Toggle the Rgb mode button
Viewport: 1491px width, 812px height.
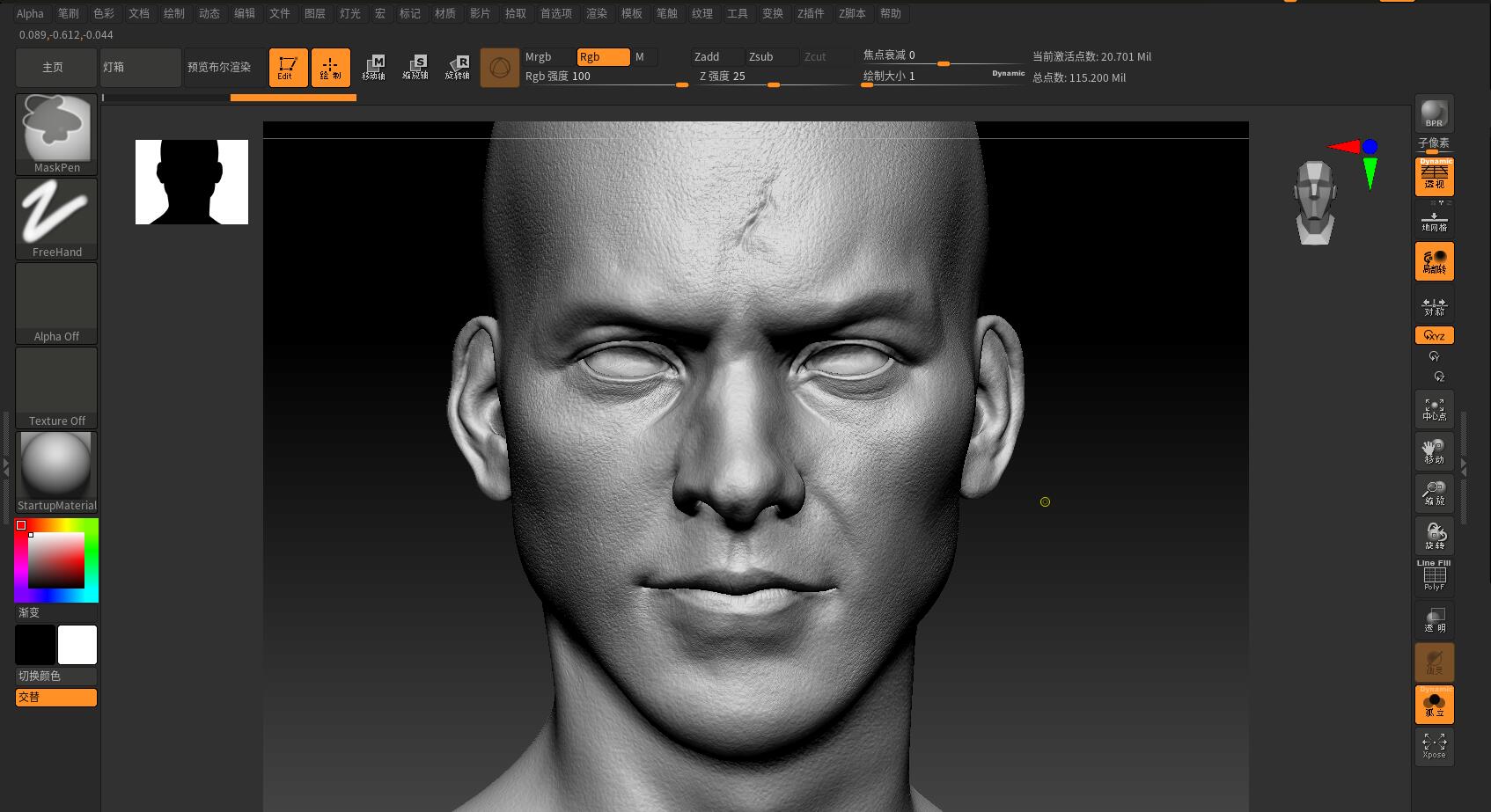[x=603, y=56]
